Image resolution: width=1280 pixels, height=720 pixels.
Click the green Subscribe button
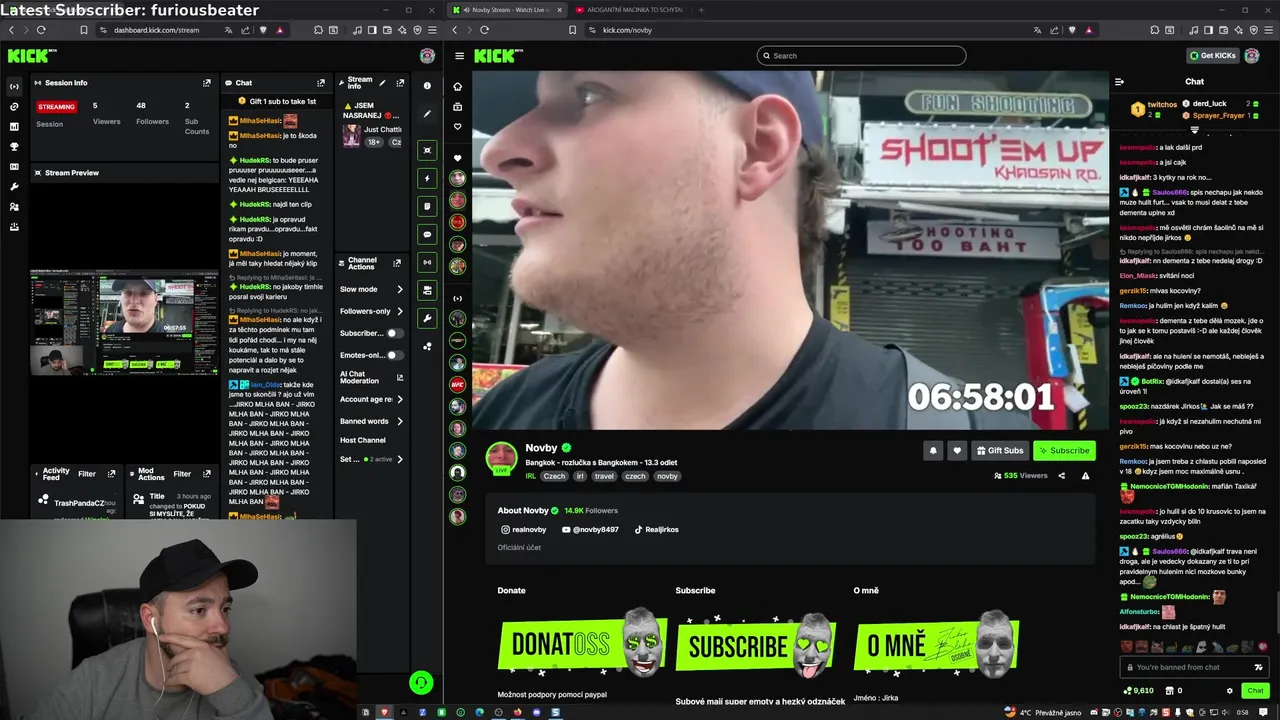point(1064,451)
